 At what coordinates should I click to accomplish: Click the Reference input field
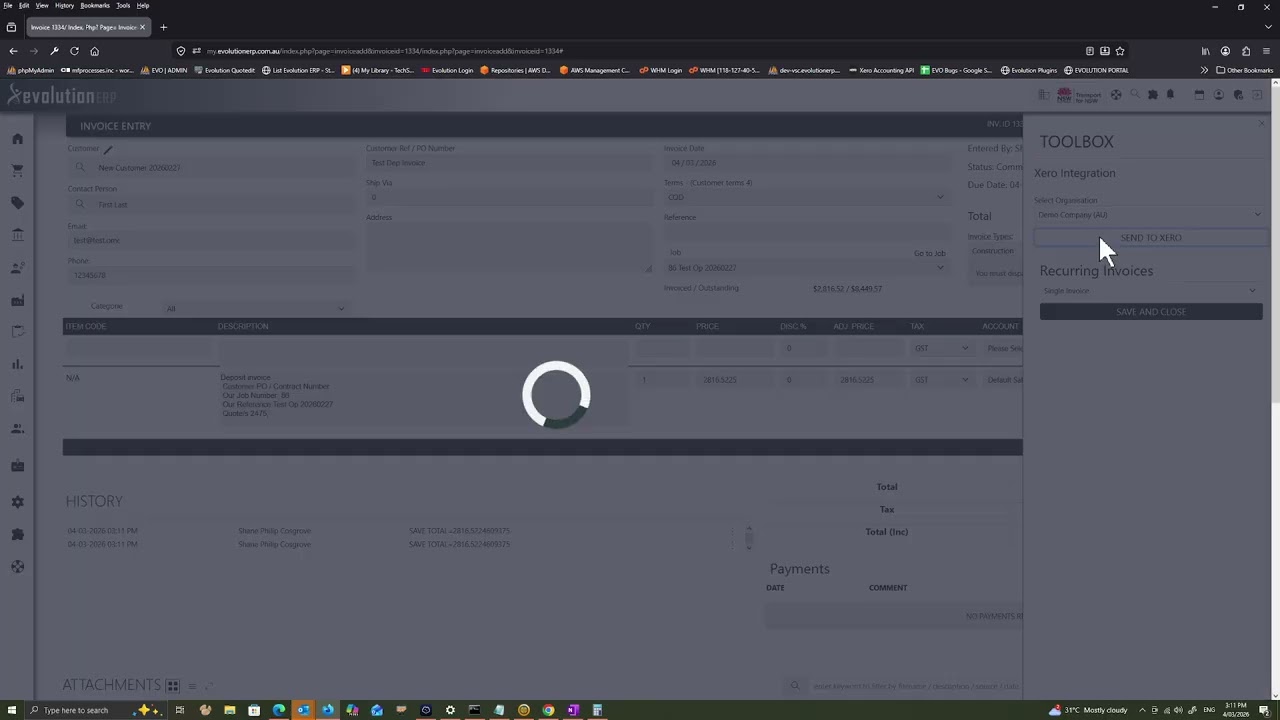(806, 232)
